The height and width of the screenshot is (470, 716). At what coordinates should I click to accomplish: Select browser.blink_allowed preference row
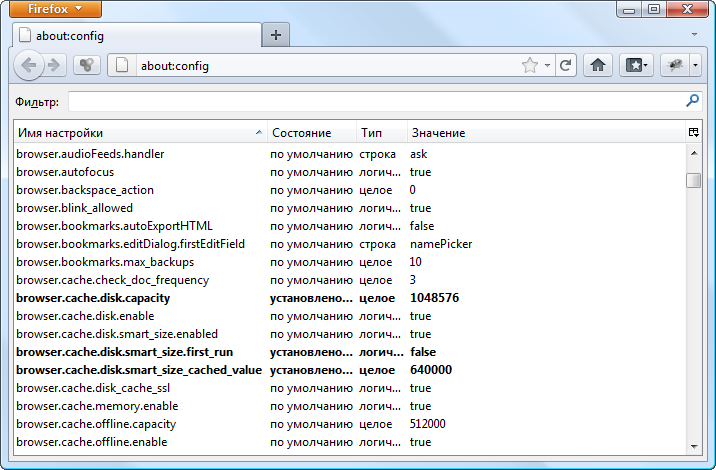click(x=350, y=208)
